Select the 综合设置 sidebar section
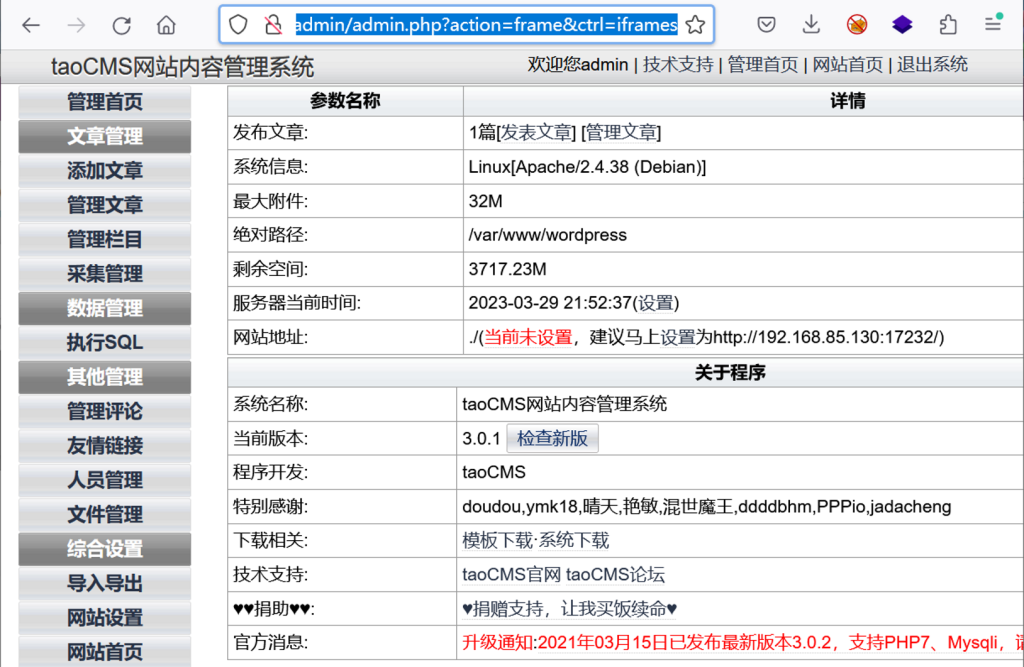The width and height of the screenshot is (1024, 667). pos(104,549)
